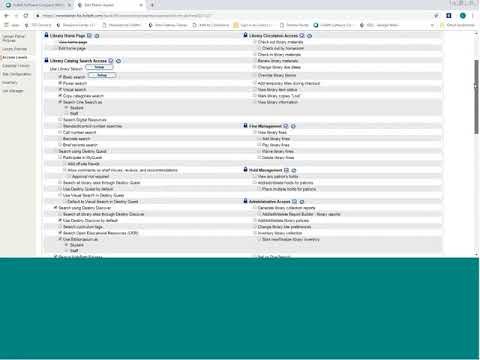This screenshot has height=360, width=480.
Task: Uncheck the Visual search checkbox
Action: 60,89
